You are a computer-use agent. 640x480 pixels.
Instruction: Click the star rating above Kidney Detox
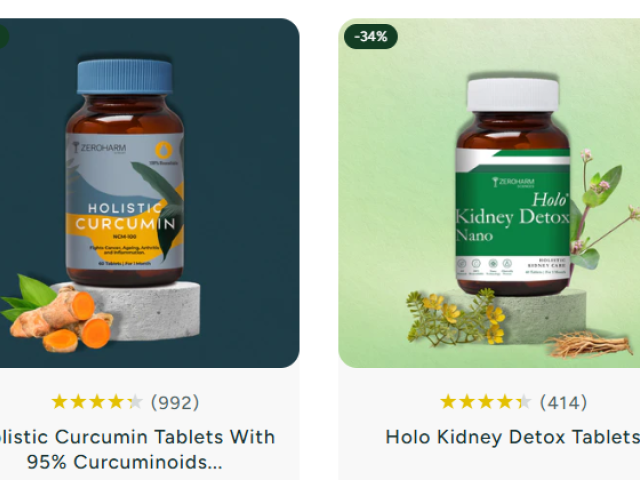(486, 402)
